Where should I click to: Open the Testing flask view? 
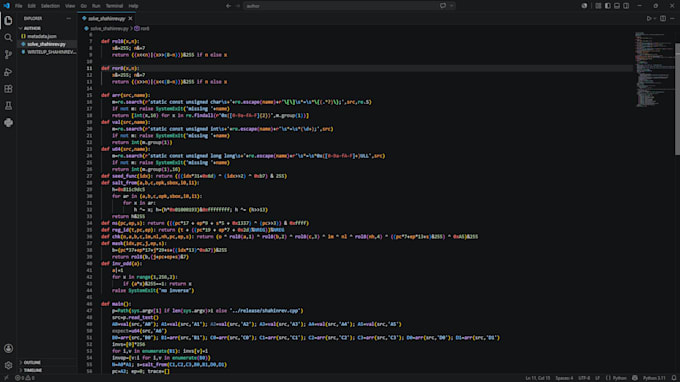pos(8,106)
